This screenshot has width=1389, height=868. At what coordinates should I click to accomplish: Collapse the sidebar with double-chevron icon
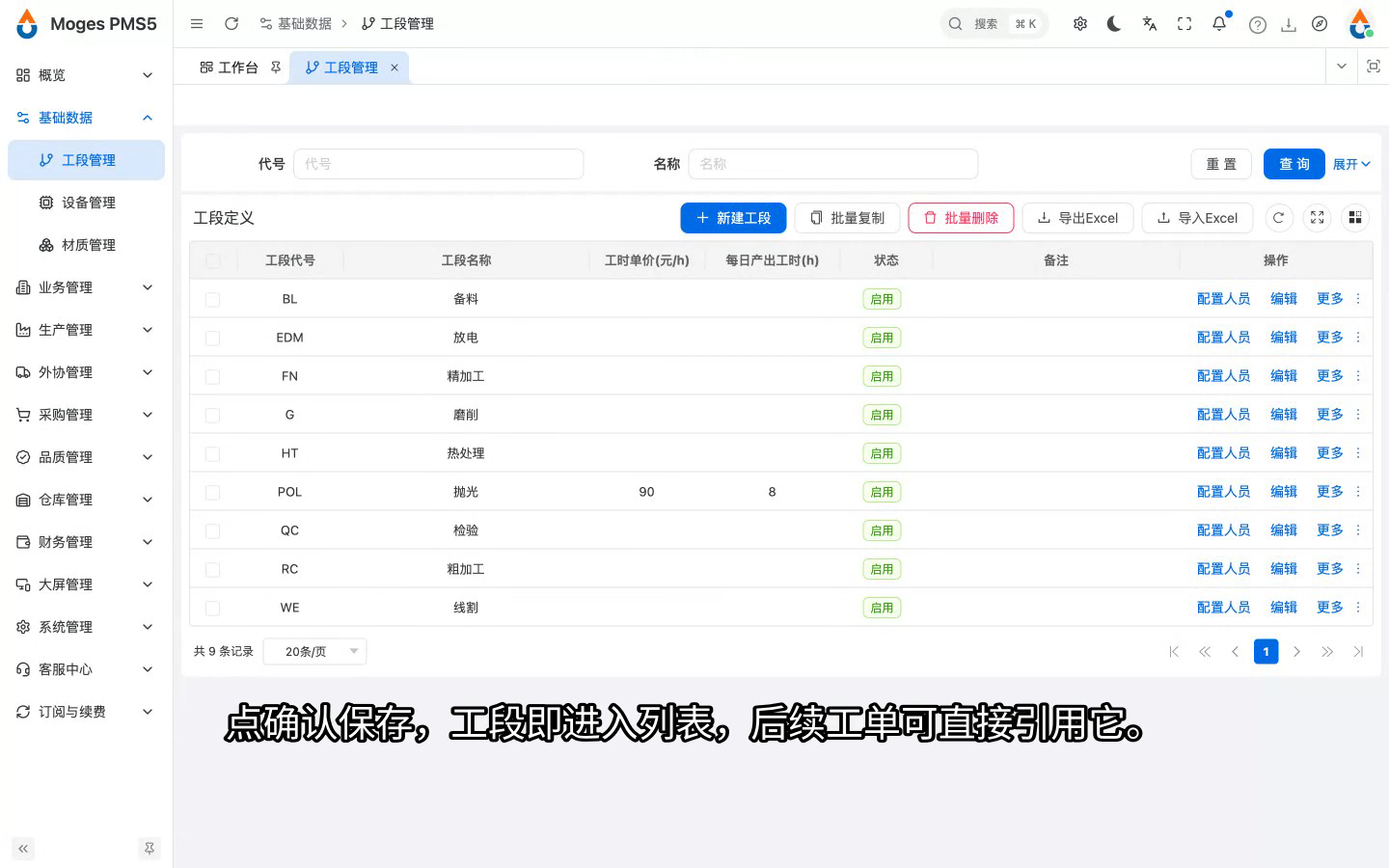pyautogui.click(x=23, y=849)
